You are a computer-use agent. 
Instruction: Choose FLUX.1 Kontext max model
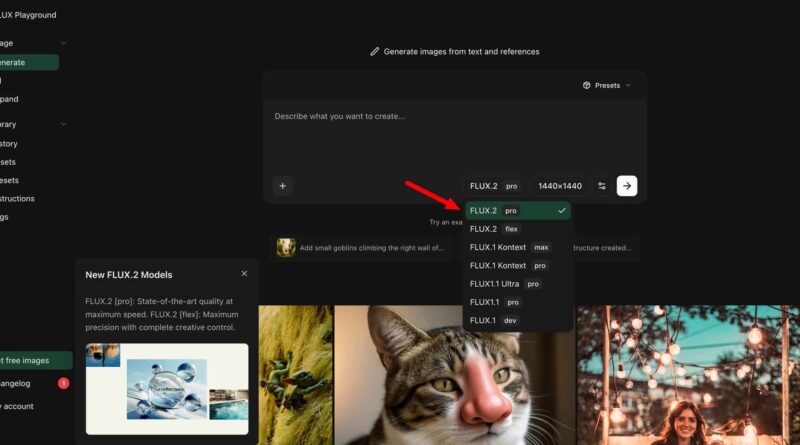[517, 247]
